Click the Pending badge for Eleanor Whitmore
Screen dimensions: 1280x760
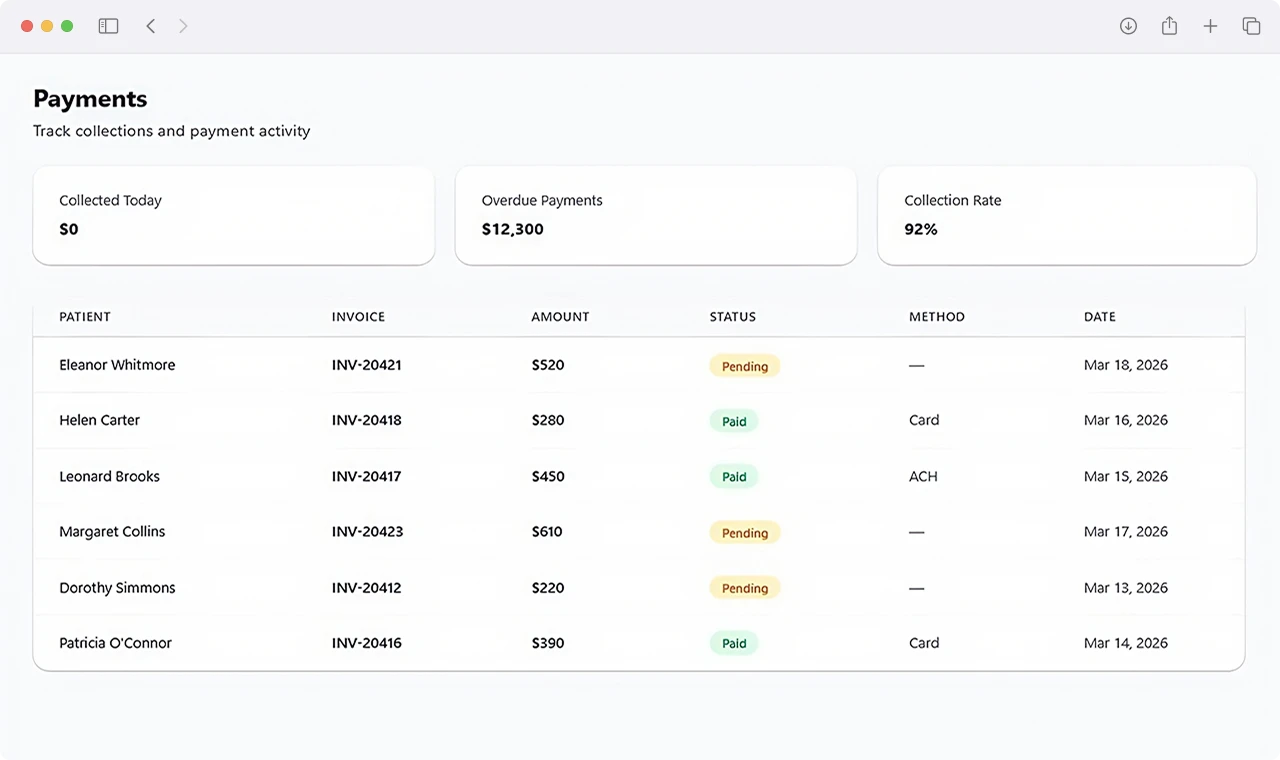[x=745, y=366]
